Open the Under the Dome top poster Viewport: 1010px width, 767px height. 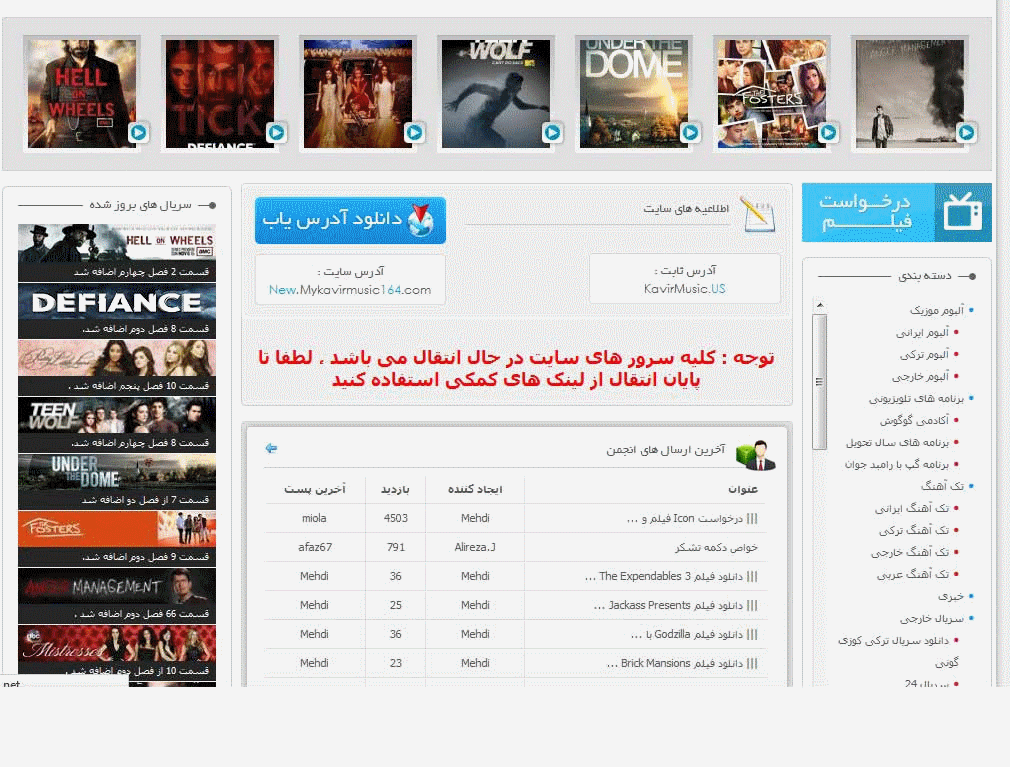[x=634, y=94]
